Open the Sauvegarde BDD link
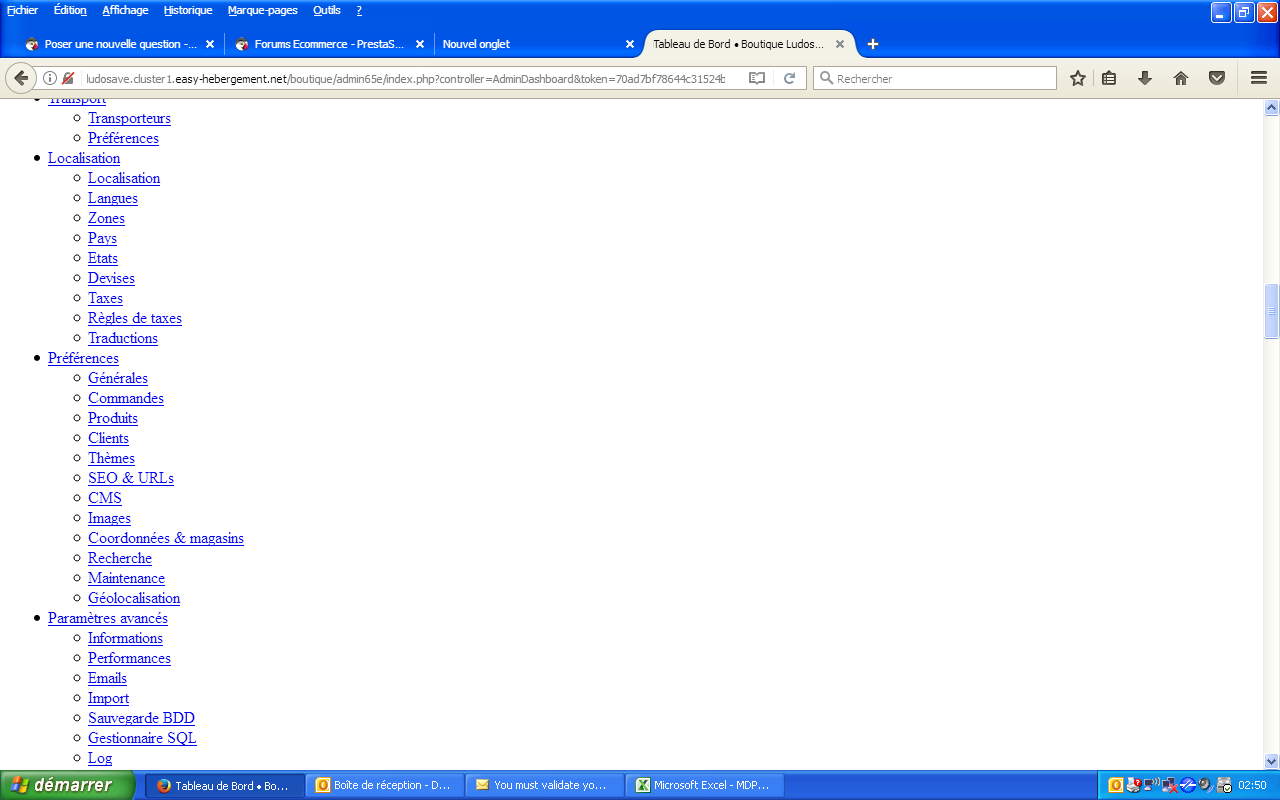 click(x=141, y=718)
